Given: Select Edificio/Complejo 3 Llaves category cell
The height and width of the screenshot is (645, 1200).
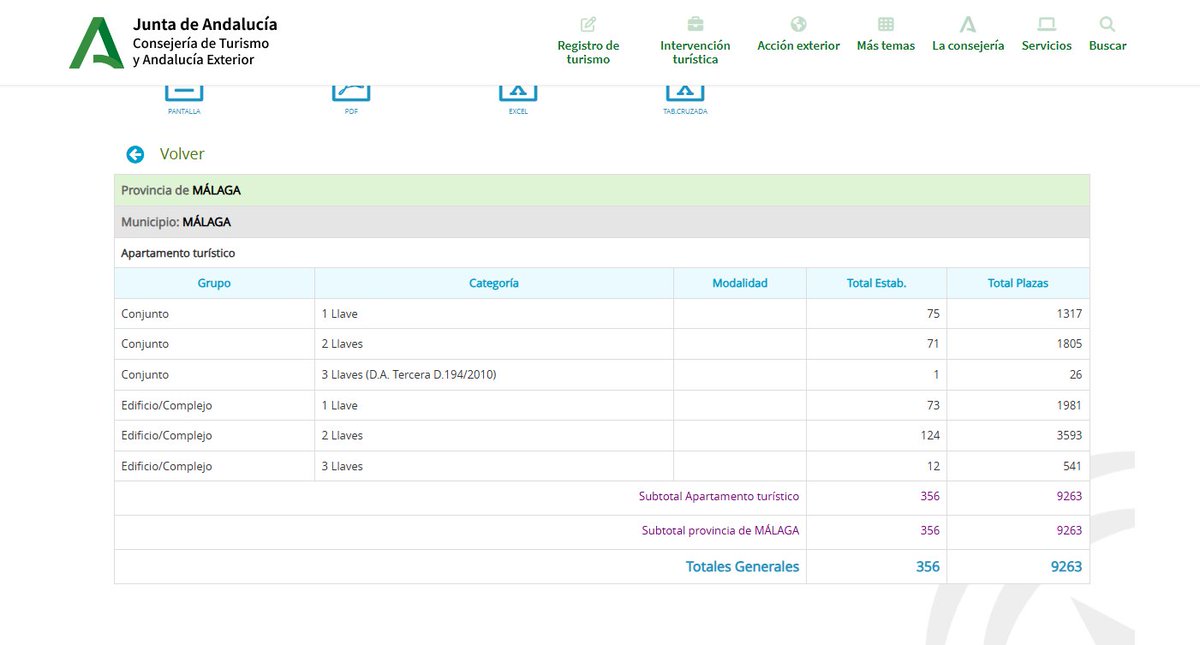Looking at the screenshot, I should [494, 467].
